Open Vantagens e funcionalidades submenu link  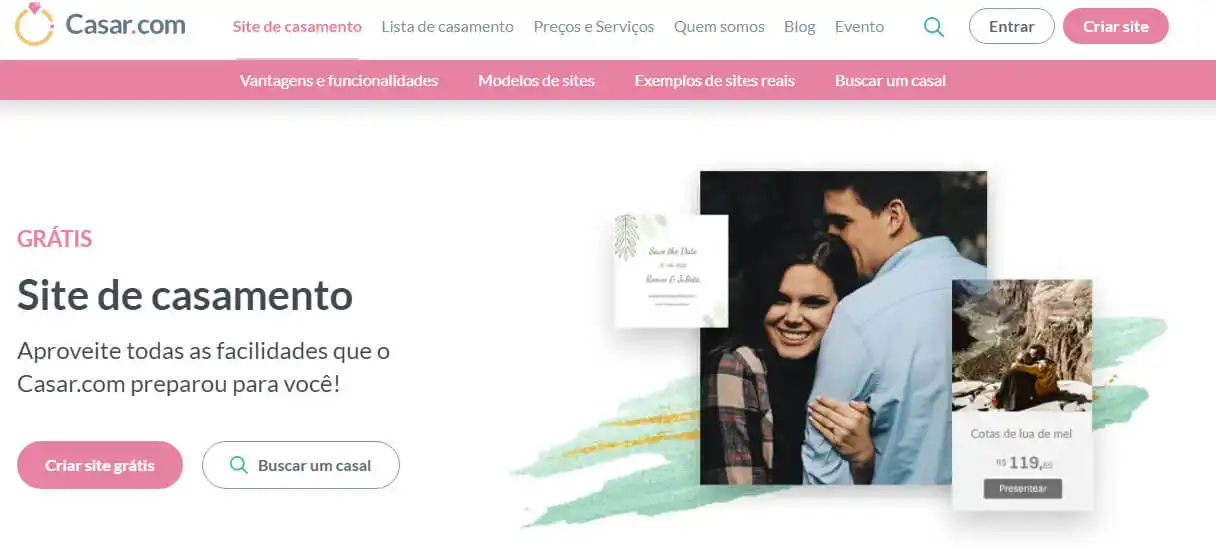[339, 80]
